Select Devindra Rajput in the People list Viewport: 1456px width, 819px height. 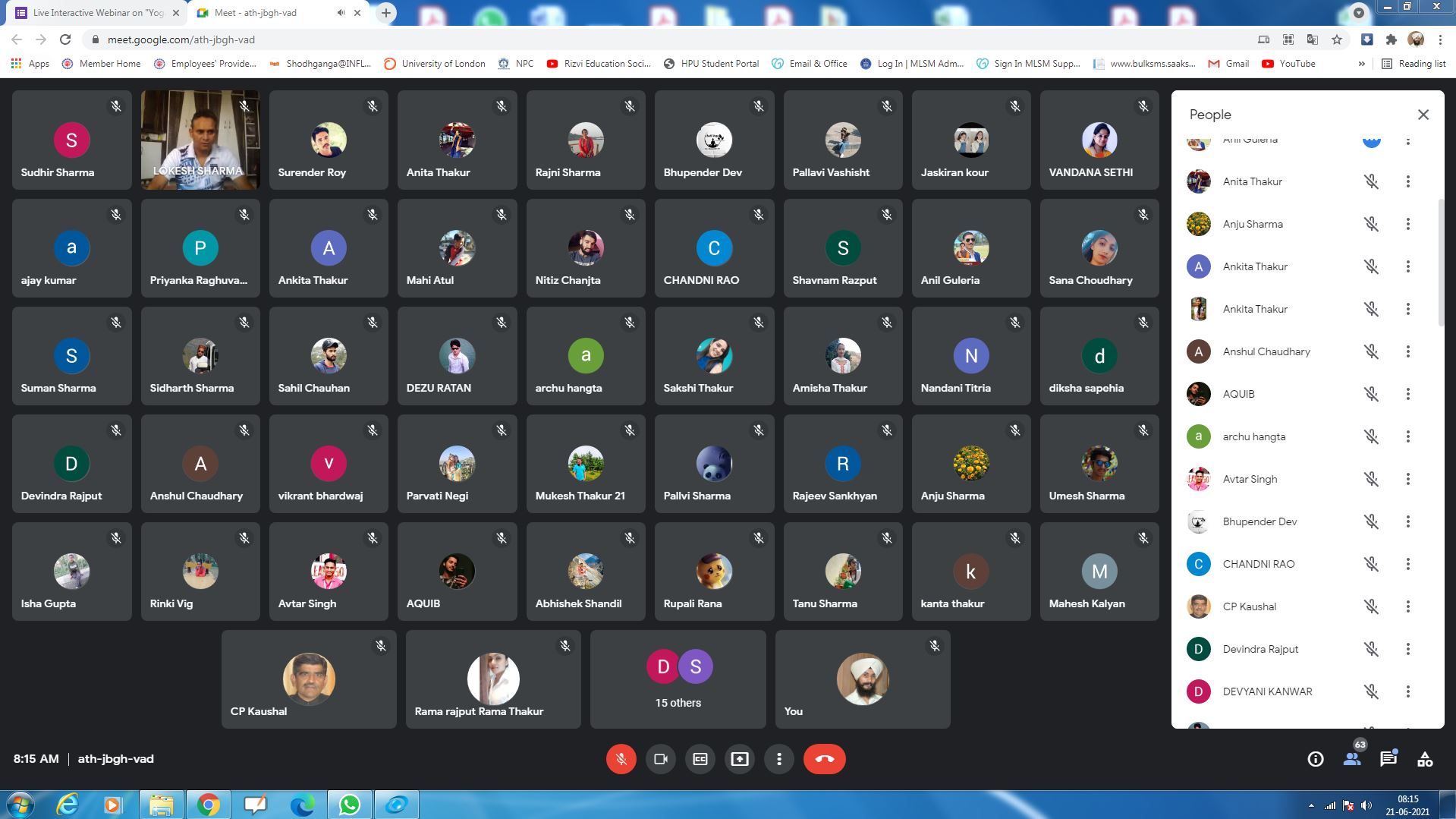[x=1307, y=649]
